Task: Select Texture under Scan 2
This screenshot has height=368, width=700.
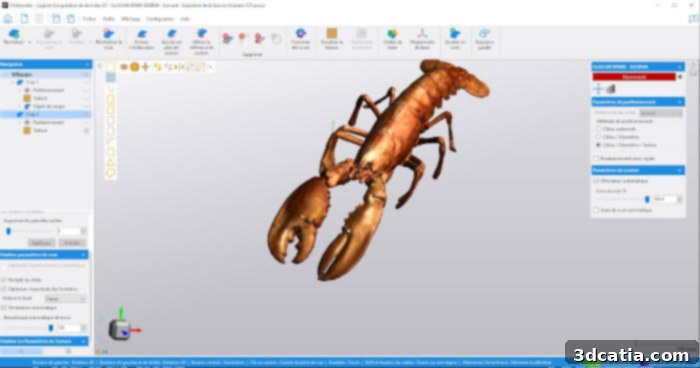Action: click(x=40, y=130)
